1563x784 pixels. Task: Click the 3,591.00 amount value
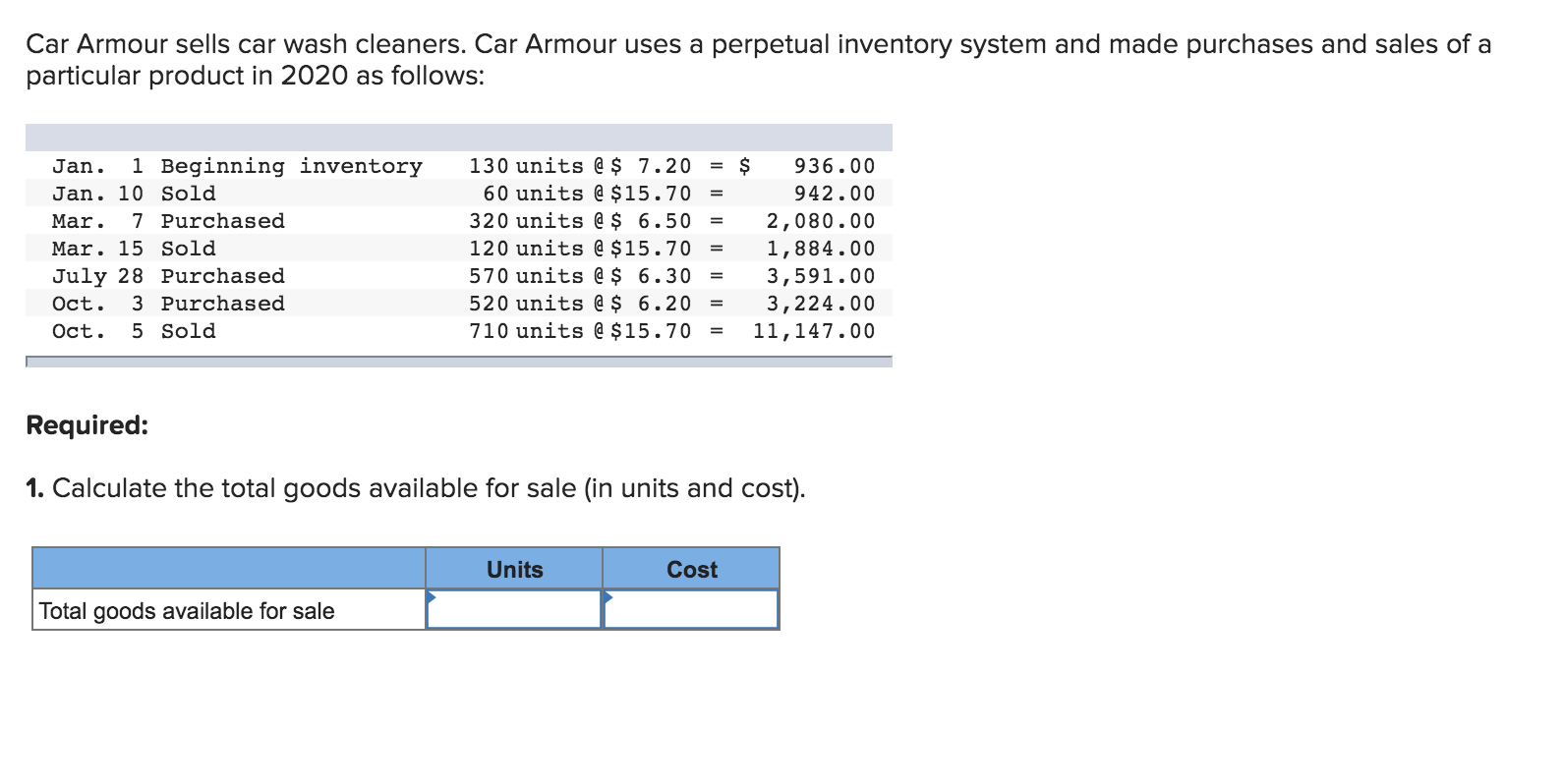[x=820, y=276]
